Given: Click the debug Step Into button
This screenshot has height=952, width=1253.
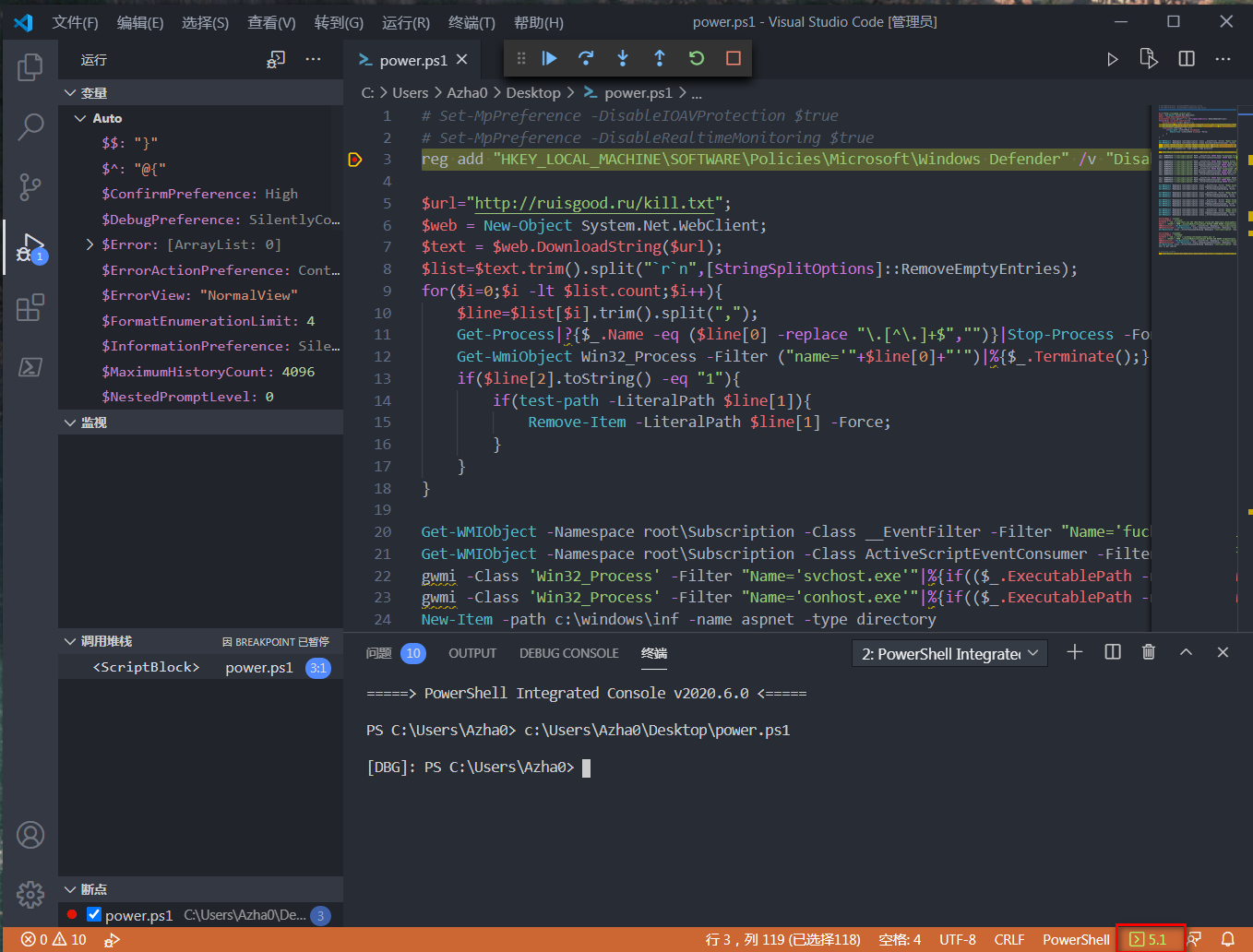Looking at the screenshot, I should pyautogui.click(x=623, y=58).
